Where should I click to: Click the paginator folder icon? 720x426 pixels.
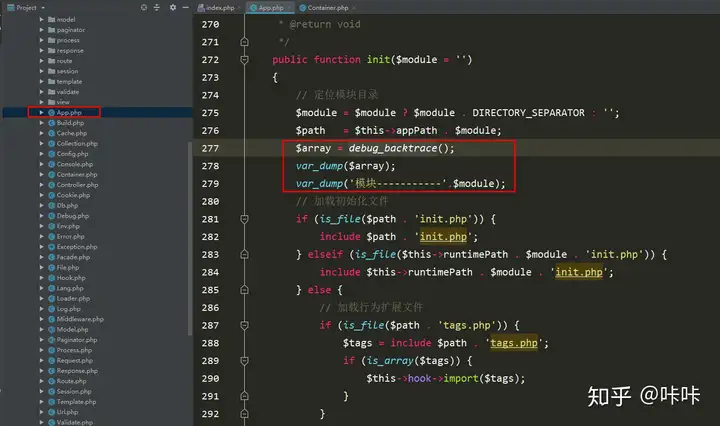pyautogui.click(x=51, y=30)
